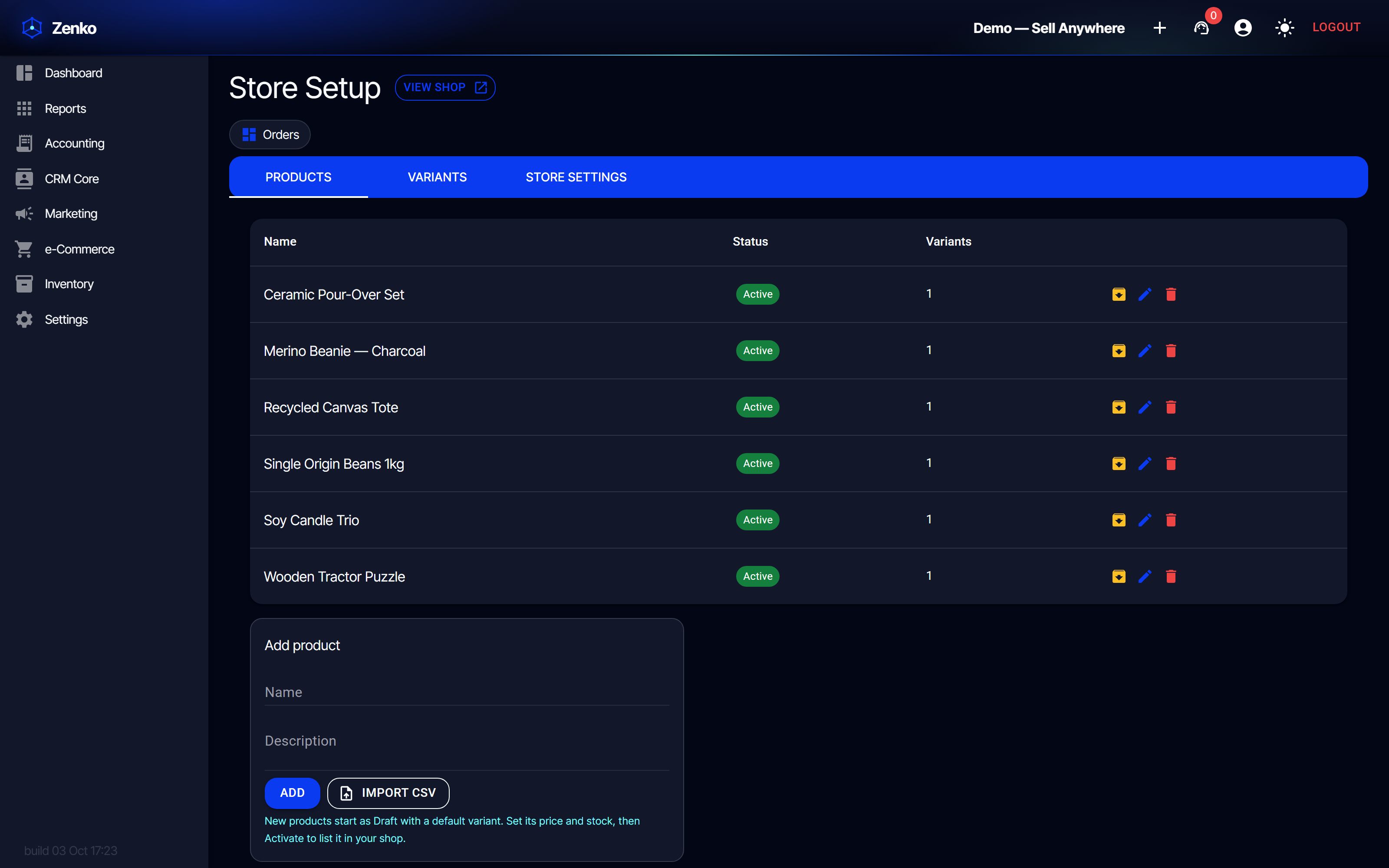The height and width of the screenshot is (868, 1389).
Task: Delete the Ceramic Pour-Over Set product
Action: coord(1171,295)
